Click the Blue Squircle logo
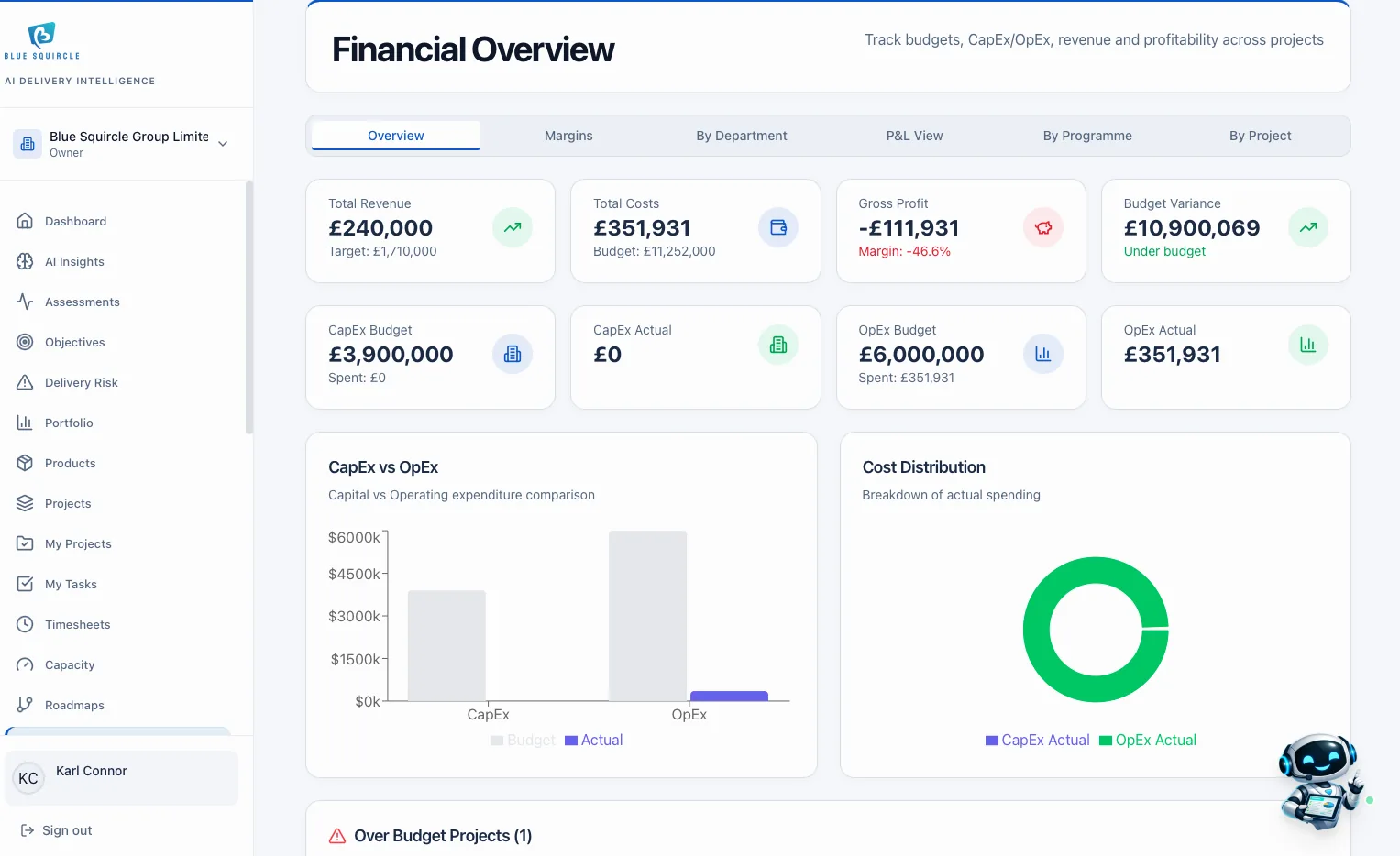 click(42, 41)
